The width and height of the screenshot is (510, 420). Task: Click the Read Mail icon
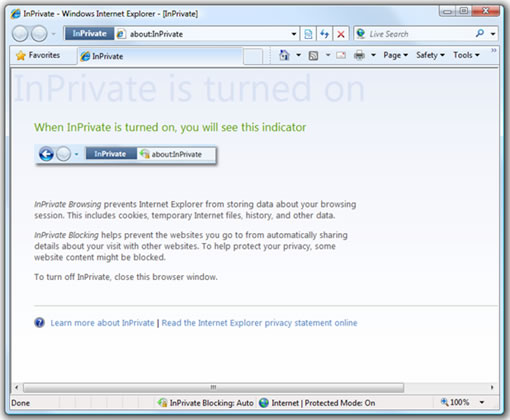coord(341,55)
